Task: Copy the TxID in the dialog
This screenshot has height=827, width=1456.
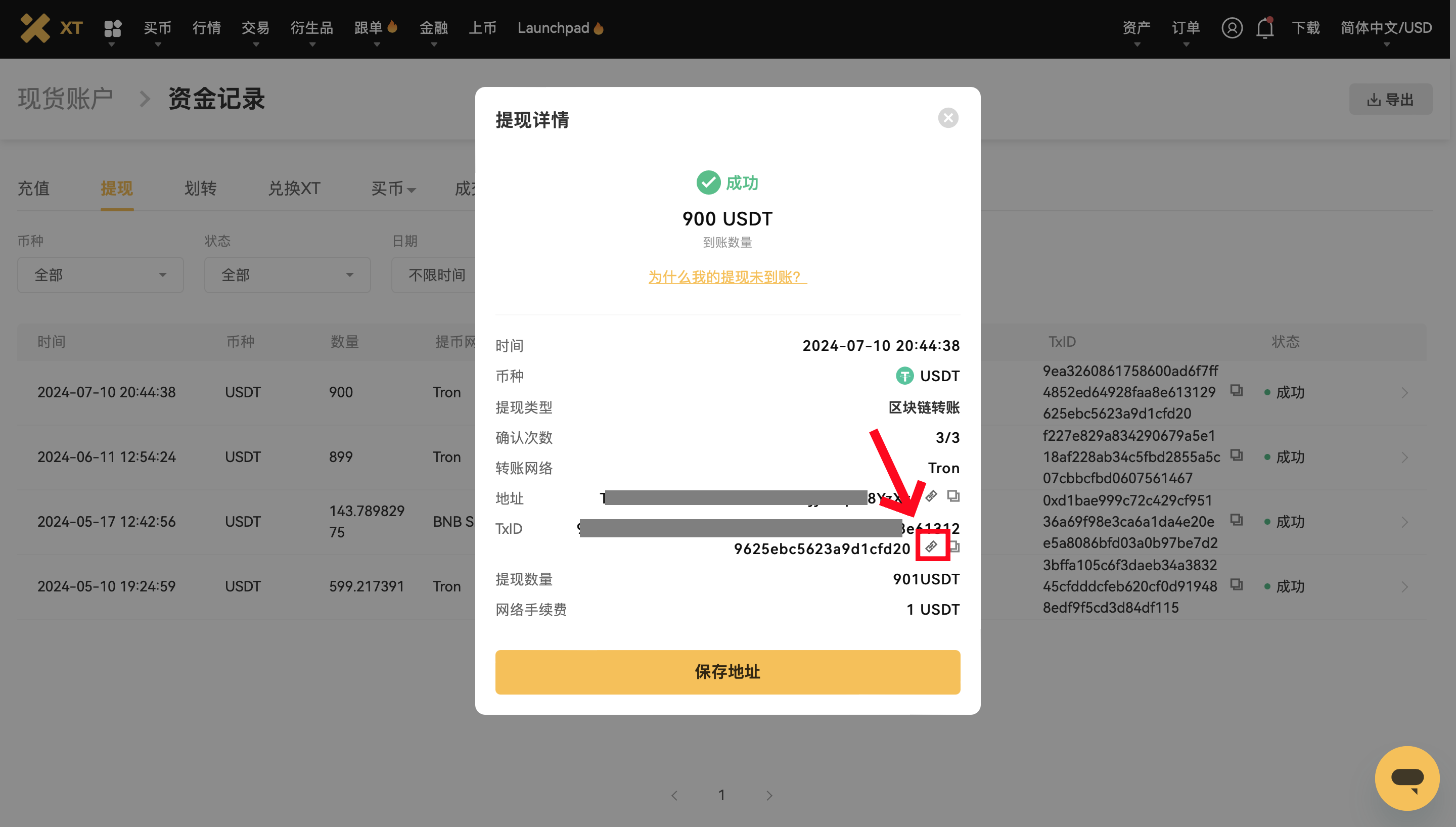Action: (x=955, y=546)
